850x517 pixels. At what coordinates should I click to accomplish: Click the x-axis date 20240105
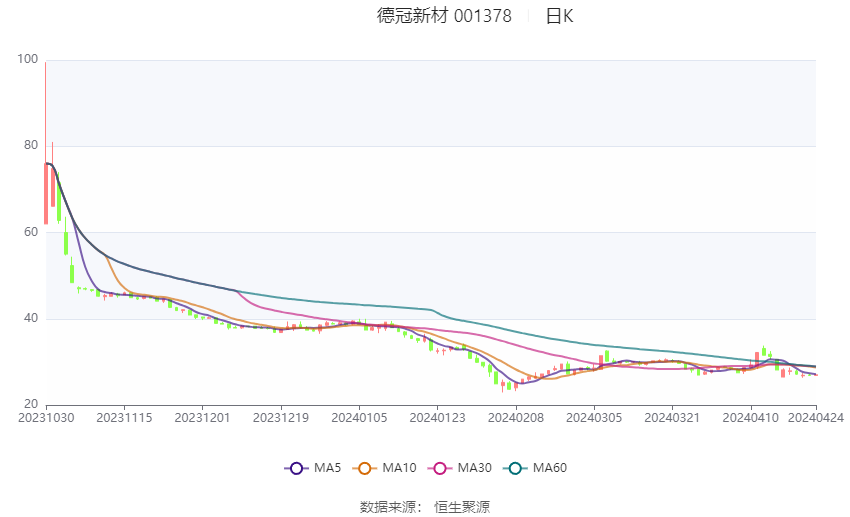tap(359, 418)
